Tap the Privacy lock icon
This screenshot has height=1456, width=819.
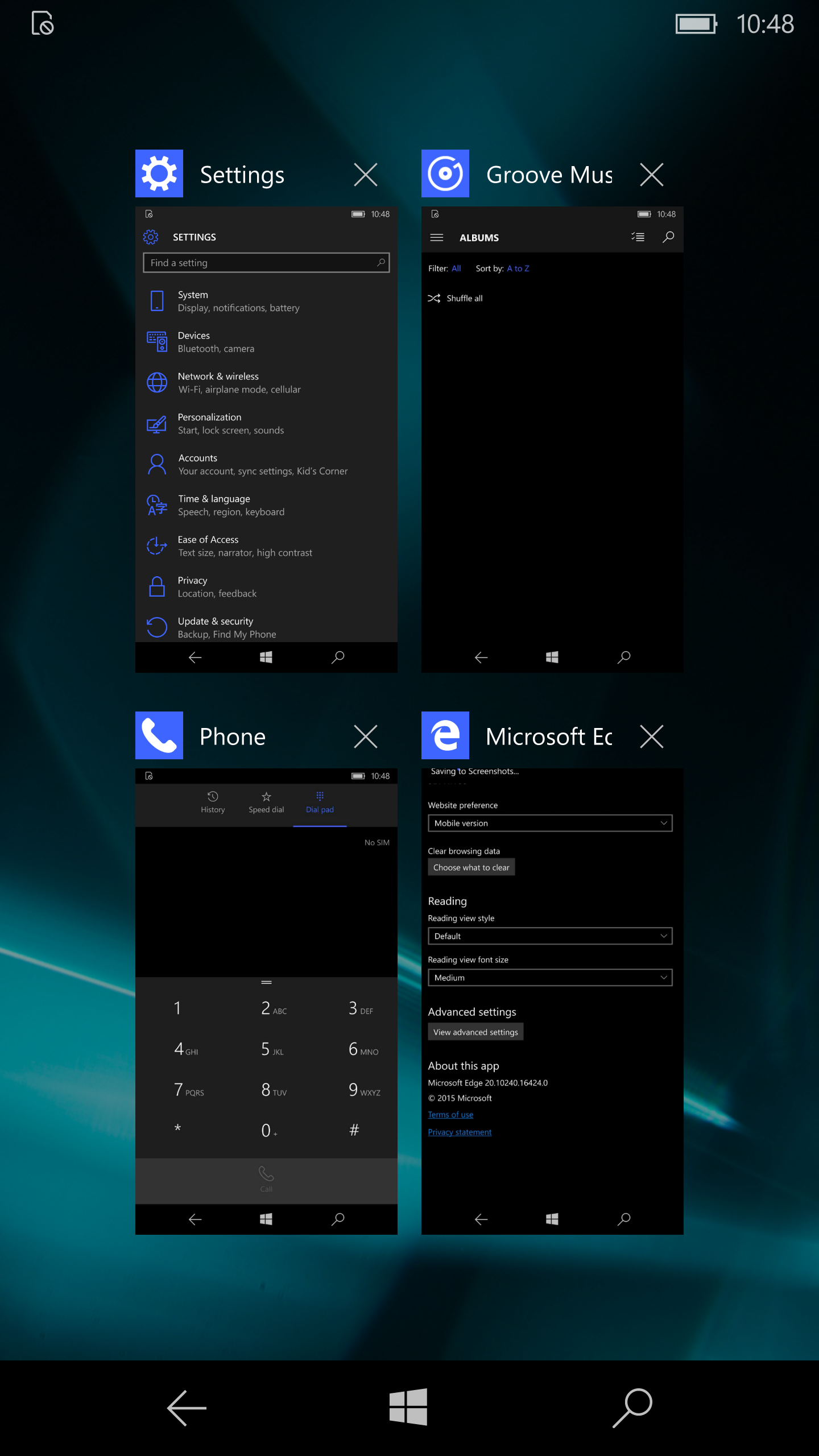click(x=157, y=586)
